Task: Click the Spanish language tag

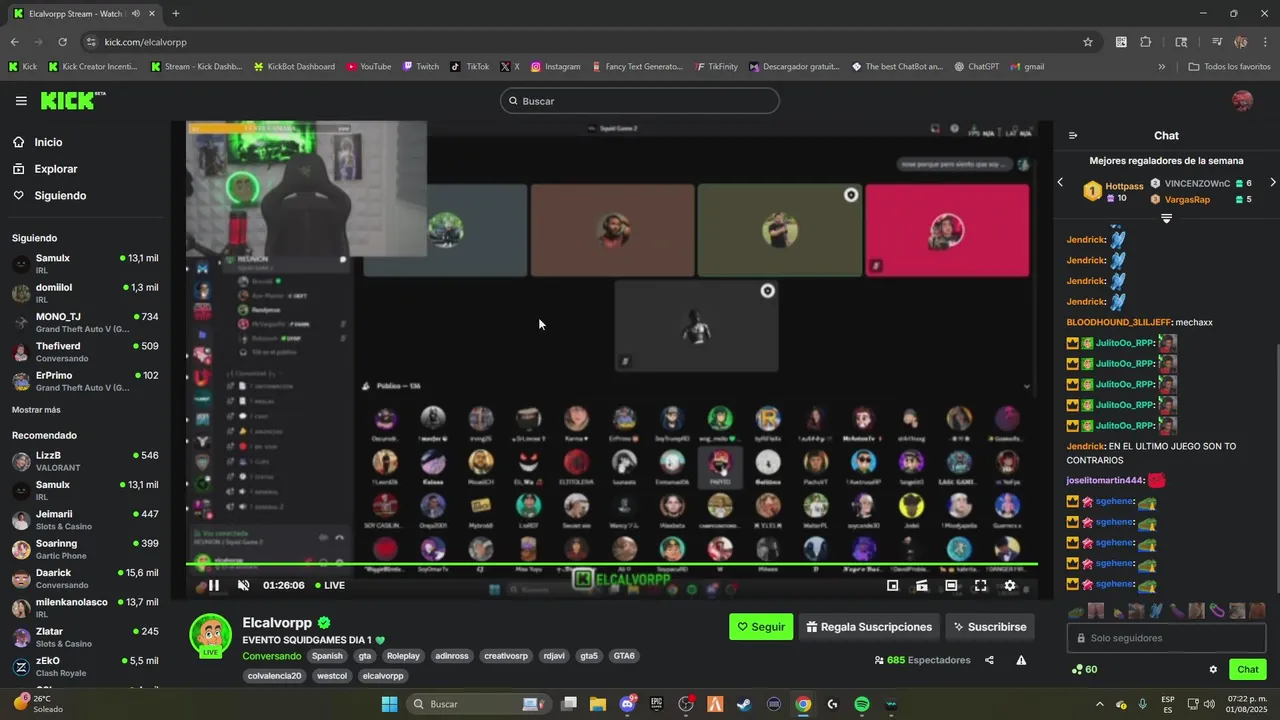Action: coord(327,656)
